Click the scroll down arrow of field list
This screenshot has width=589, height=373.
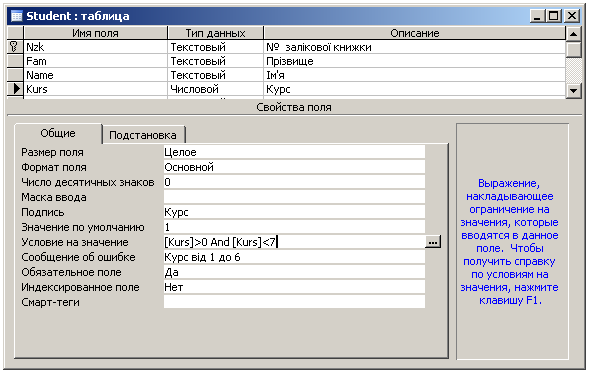coord(573,91)
